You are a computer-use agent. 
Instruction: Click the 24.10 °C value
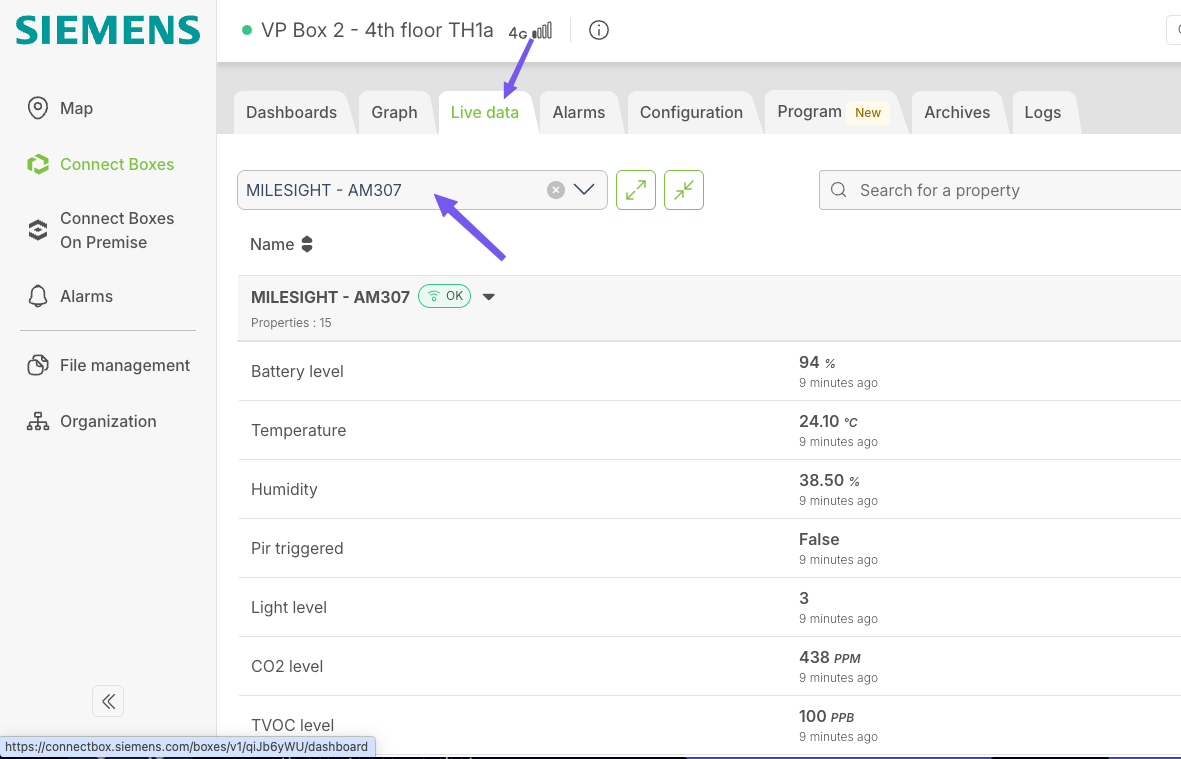[828, 422]
